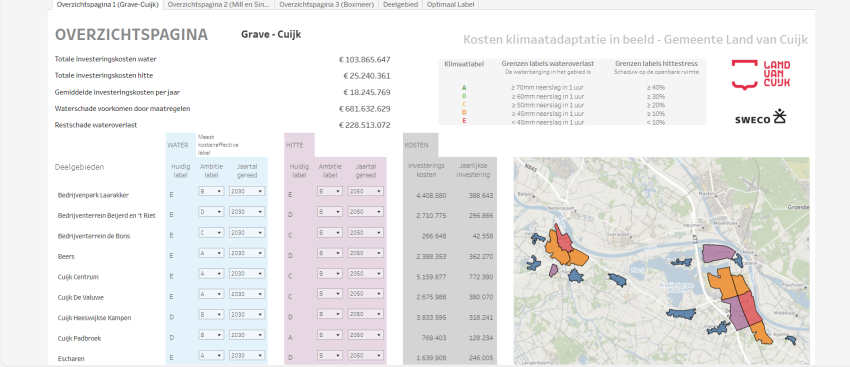
Task: Go to the Deelgebied tab
Action: coord(400,4)
